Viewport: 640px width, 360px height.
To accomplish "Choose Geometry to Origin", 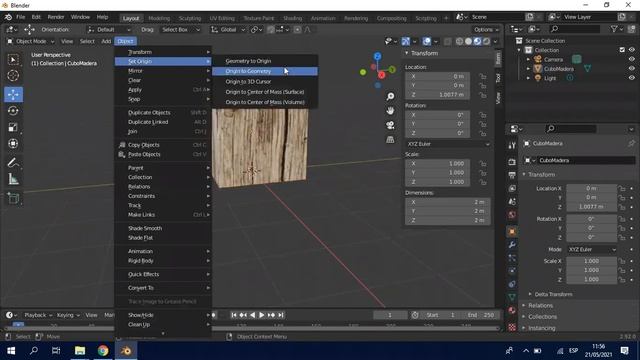I will tap(264, 61).
